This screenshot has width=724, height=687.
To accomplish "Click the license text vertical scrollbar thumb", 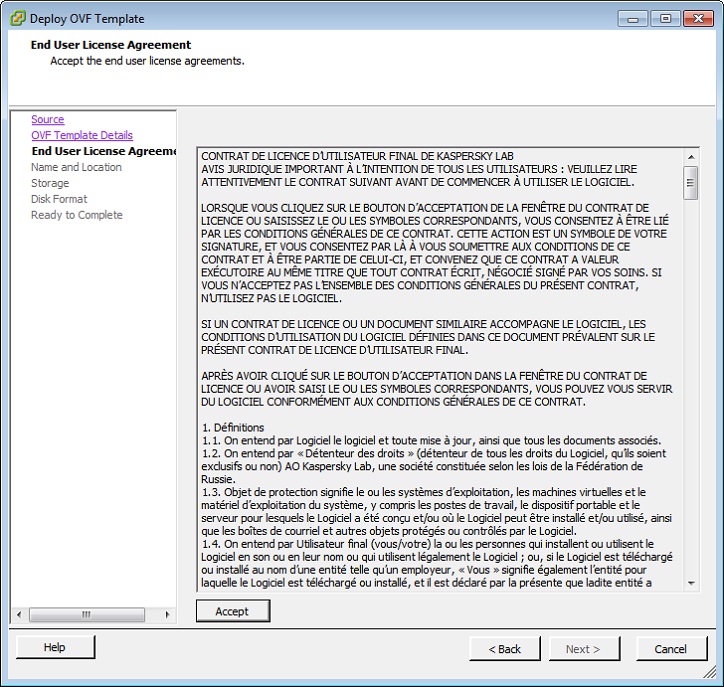I will (x=691, y=183).
